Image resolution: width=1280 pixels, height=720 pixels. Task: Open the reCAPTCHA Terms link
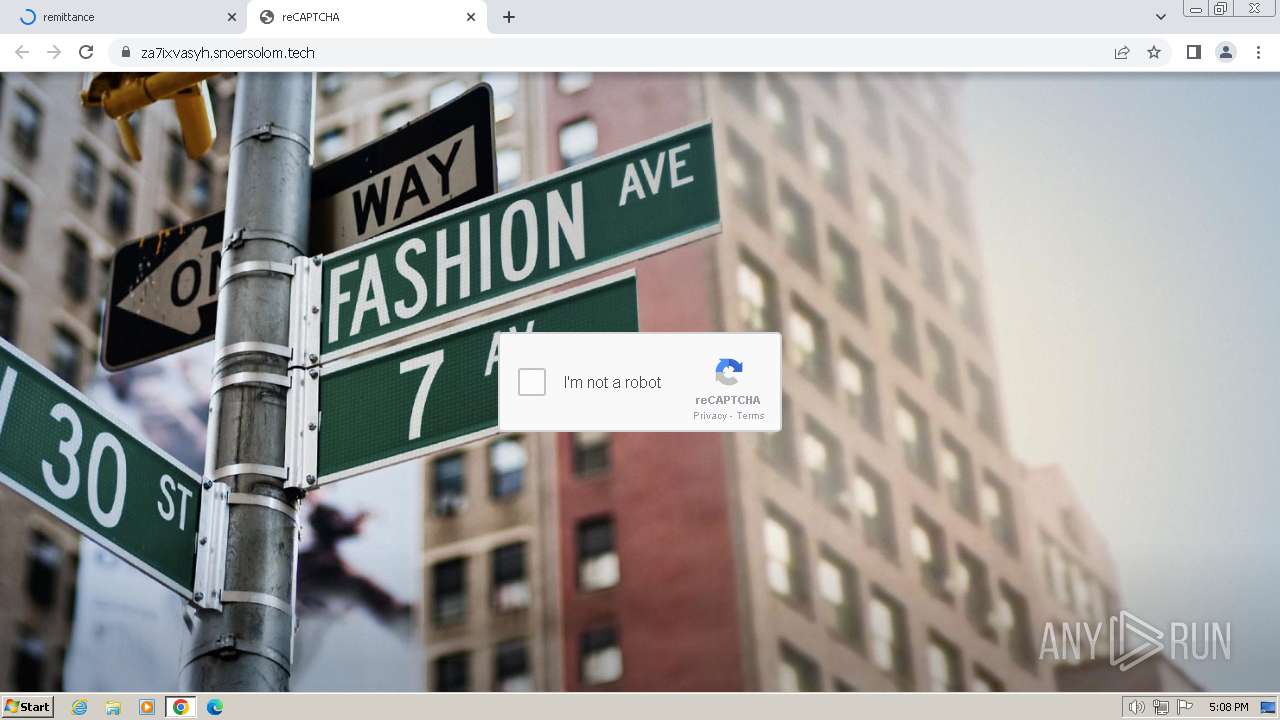pyautogui.click(x=750, y=416)
